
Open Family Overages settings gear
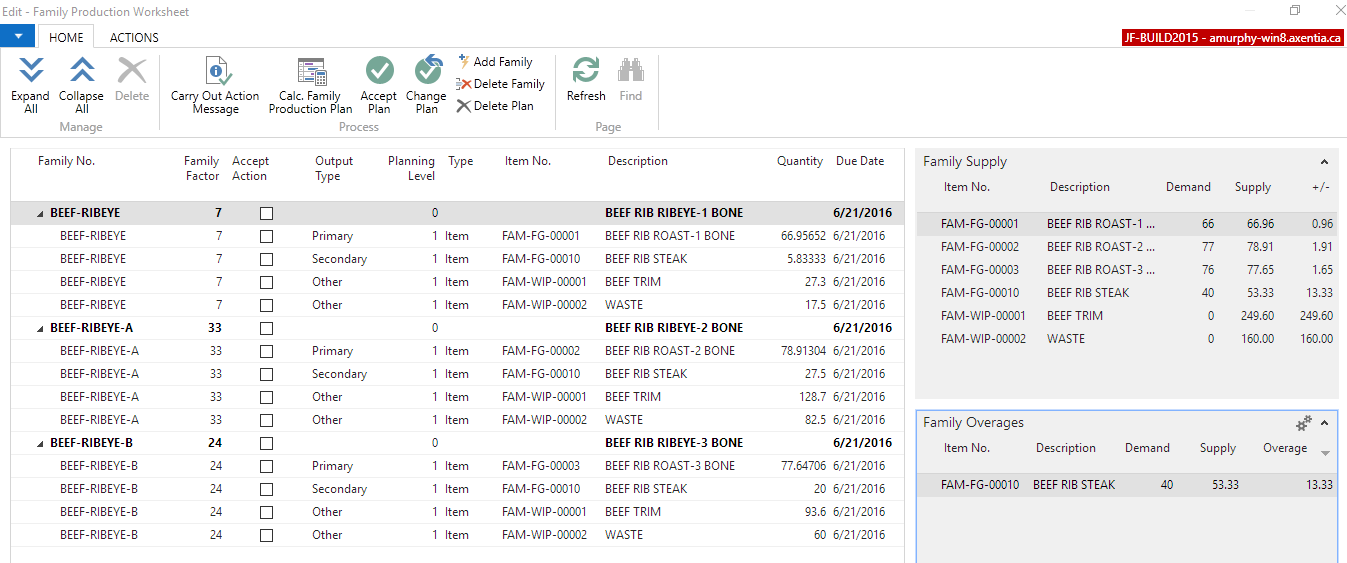click(x=1303, y=423)
